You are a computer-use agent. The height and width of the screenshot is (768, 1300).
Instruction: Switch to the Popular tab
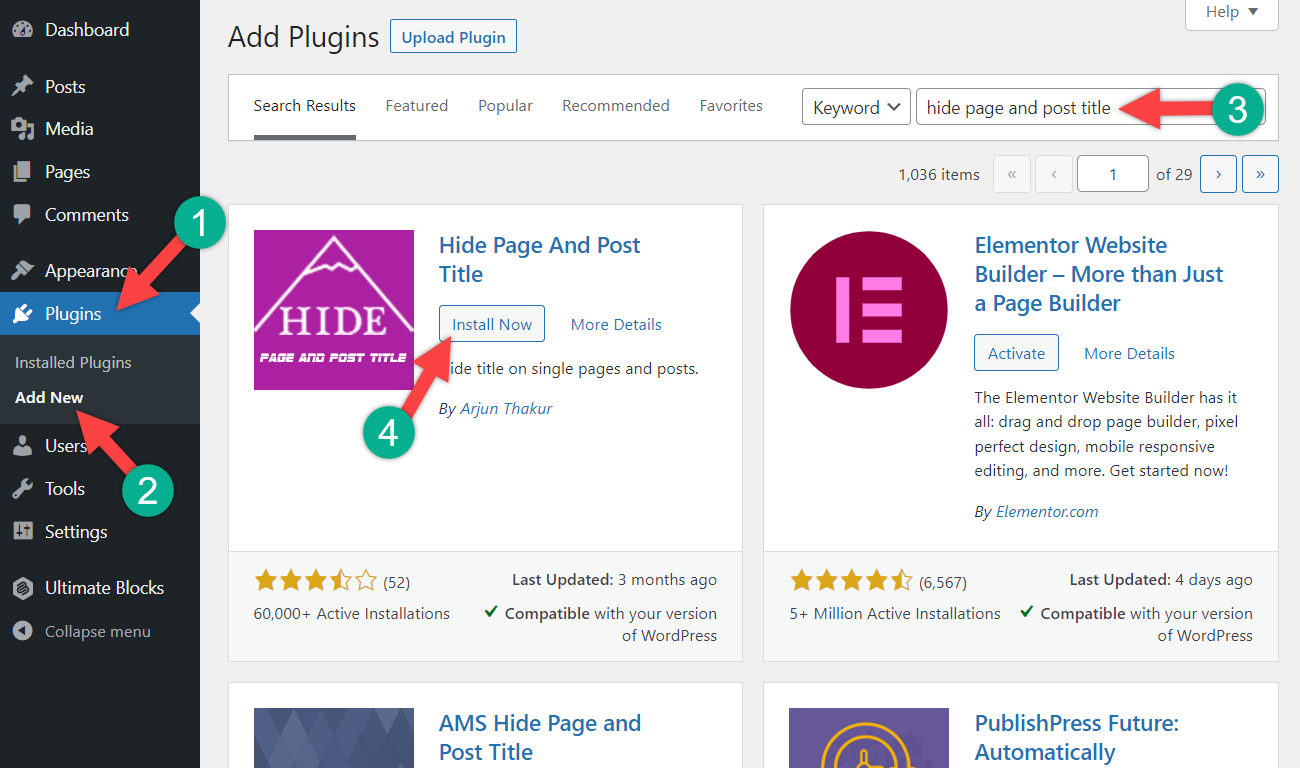click(505, 106)
